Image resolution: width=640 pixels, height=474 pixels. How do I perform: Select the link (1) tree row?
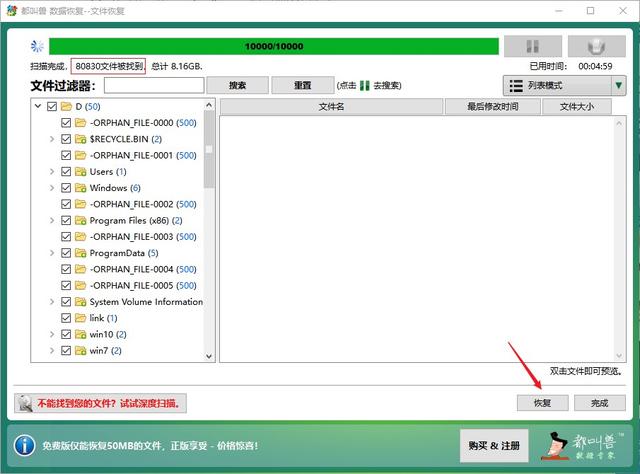[x=103, y=318]
